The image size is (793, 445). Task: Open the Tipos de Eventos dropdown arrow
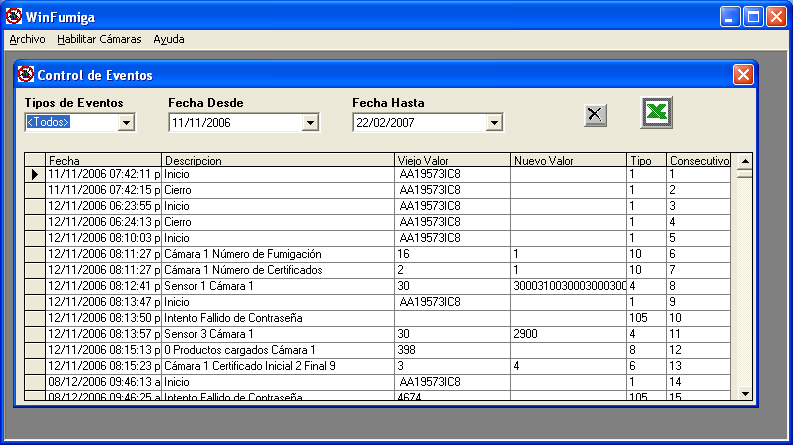point(126,122)
